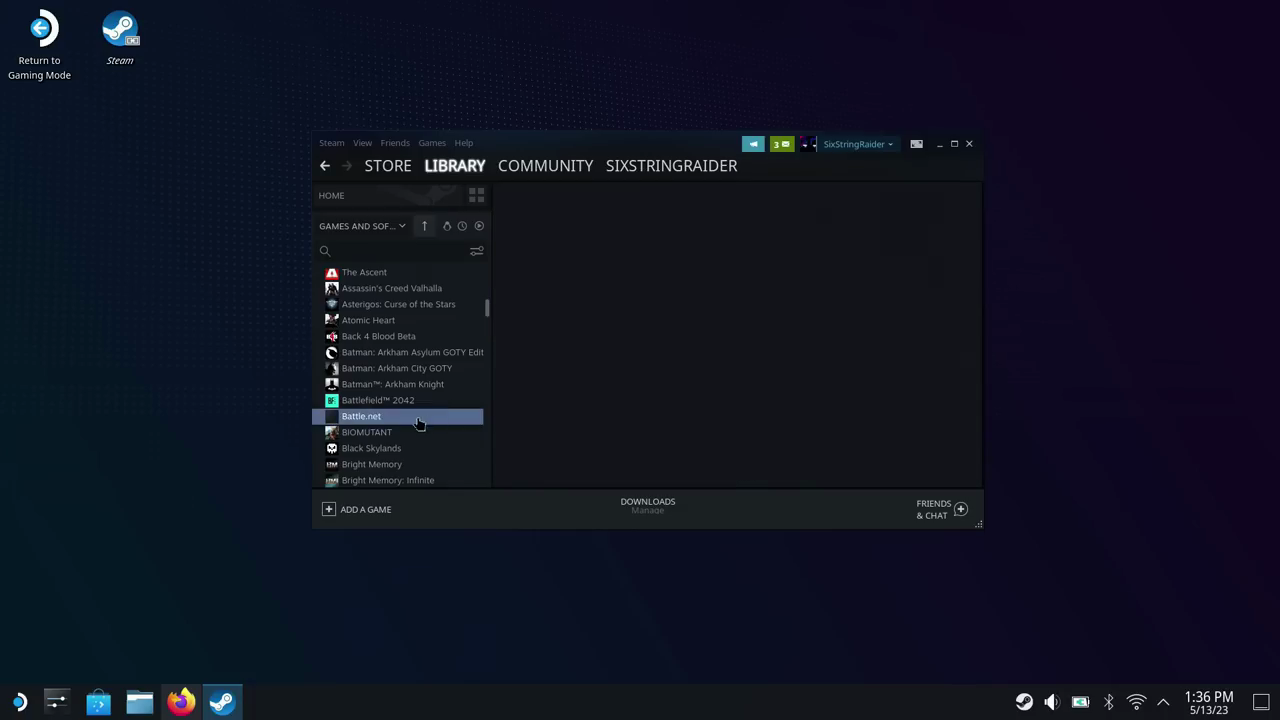Select the LIBRARY tab
1280x720 pixels.
tap(455, 166)
